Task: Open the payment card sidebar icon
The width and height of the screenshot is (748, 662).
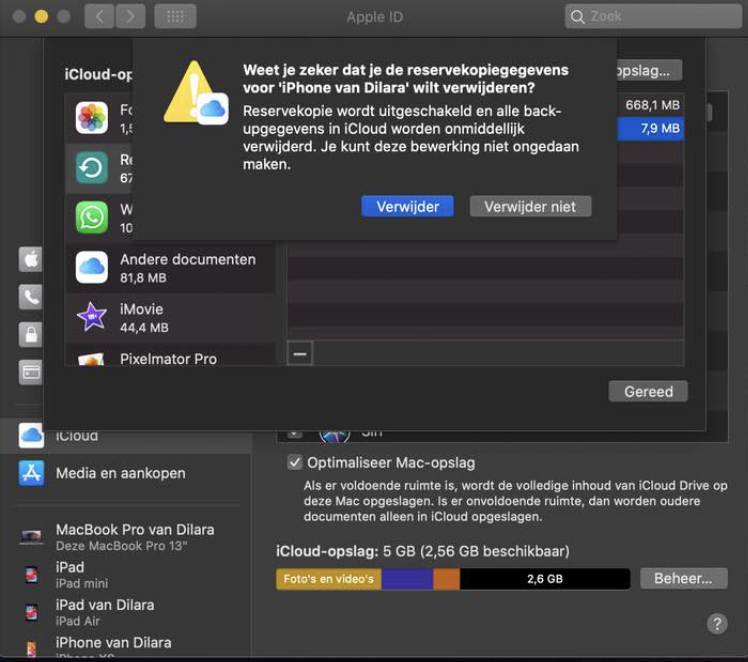Action: 31,372
